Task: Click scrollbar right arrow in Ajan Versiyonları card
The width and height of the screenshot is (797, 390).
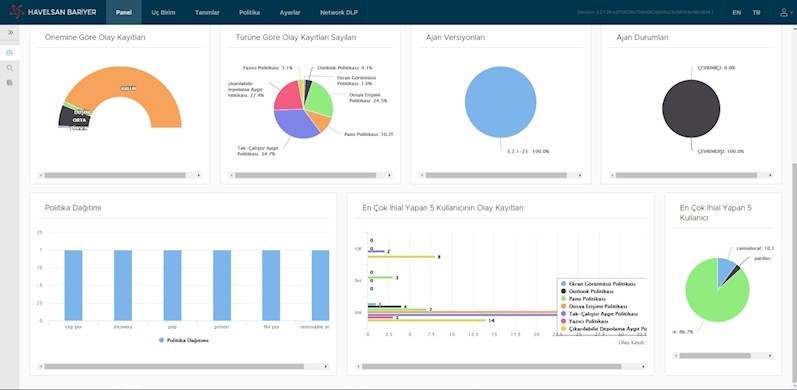Action: click(x=580, y=175)
